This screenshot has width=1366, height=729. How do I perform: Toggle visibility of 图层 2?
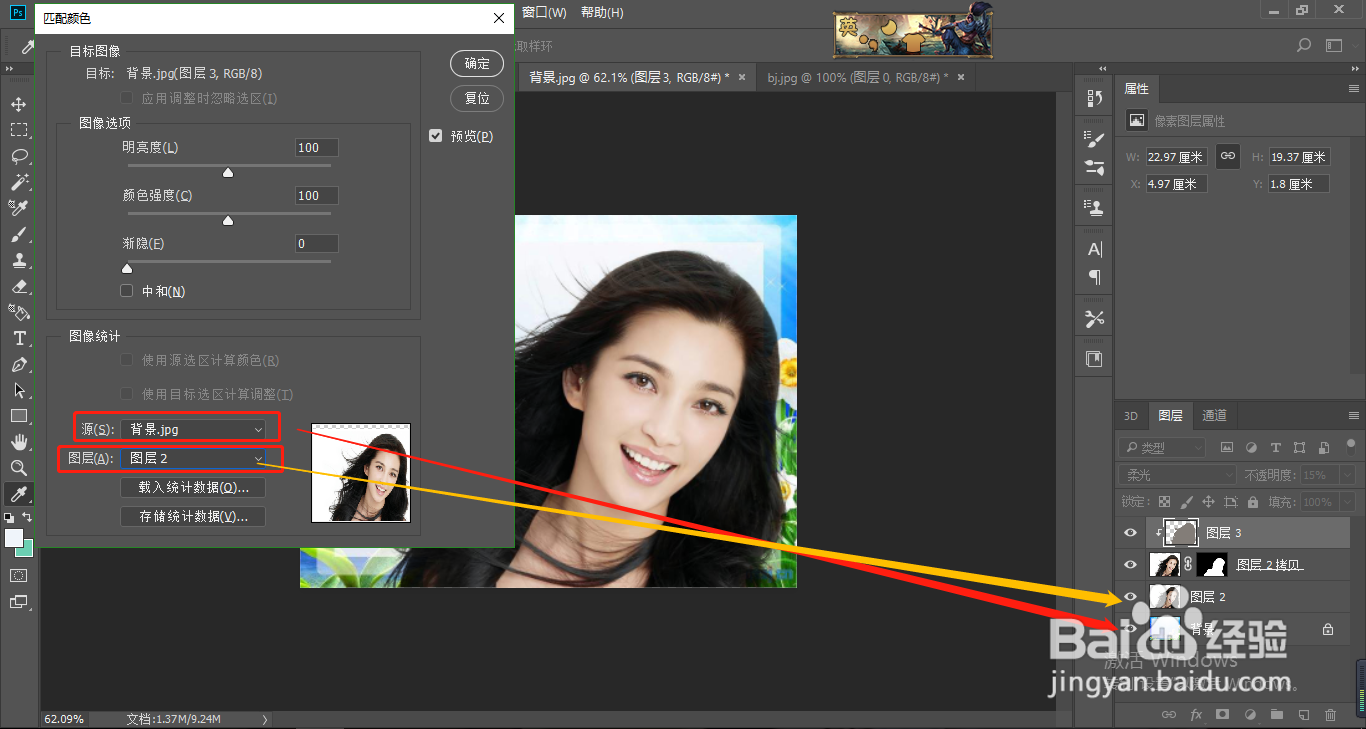[1130, 596]
